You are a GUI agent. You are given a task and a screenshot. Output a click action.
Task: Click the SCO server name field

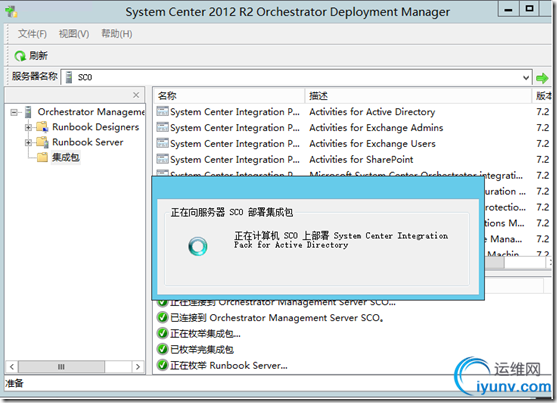296,77
